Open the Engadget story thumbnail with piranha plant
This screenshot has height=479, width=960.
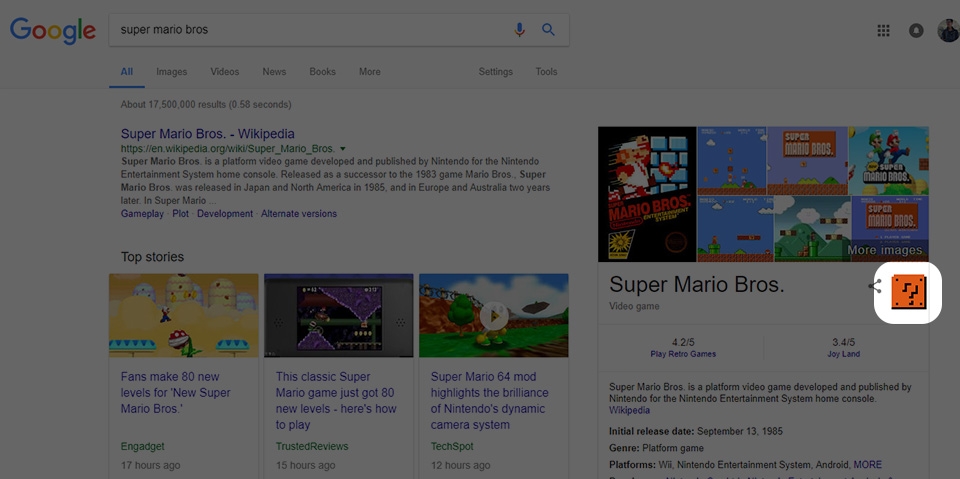click(x=184, y=315)
